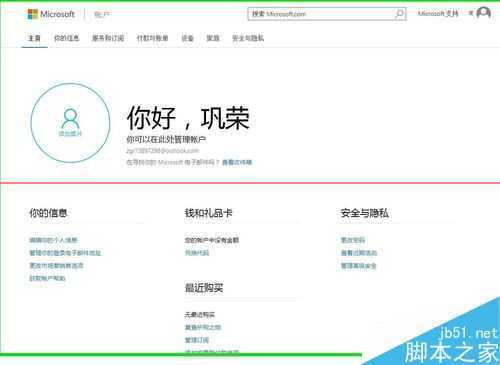Screen dimensions: 500x365
Task: Click the 获取帐户帮助 link
Action: 47,278
